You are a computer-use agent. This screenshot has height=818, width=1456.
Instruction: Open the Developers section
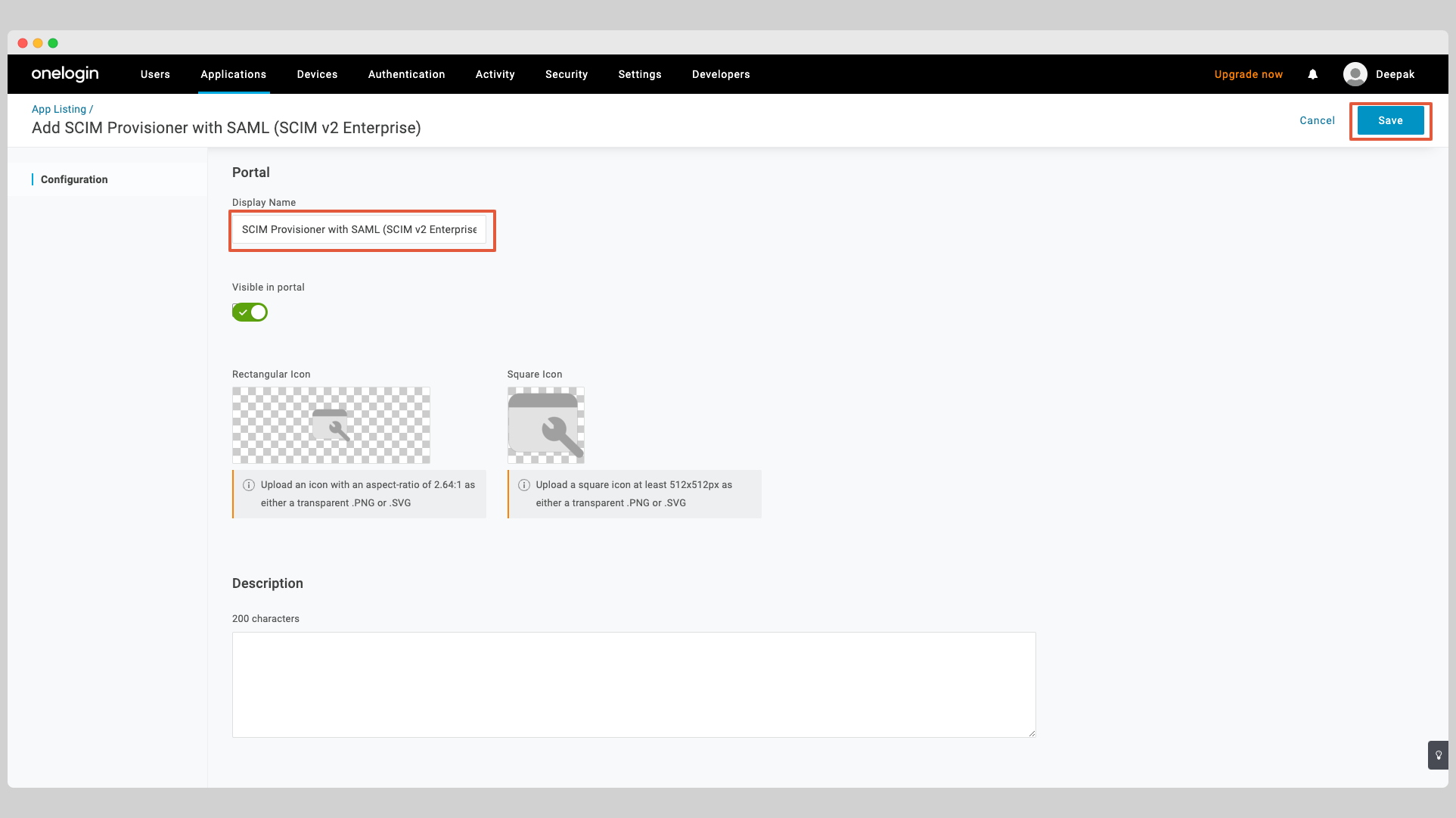tap(720, 73)
